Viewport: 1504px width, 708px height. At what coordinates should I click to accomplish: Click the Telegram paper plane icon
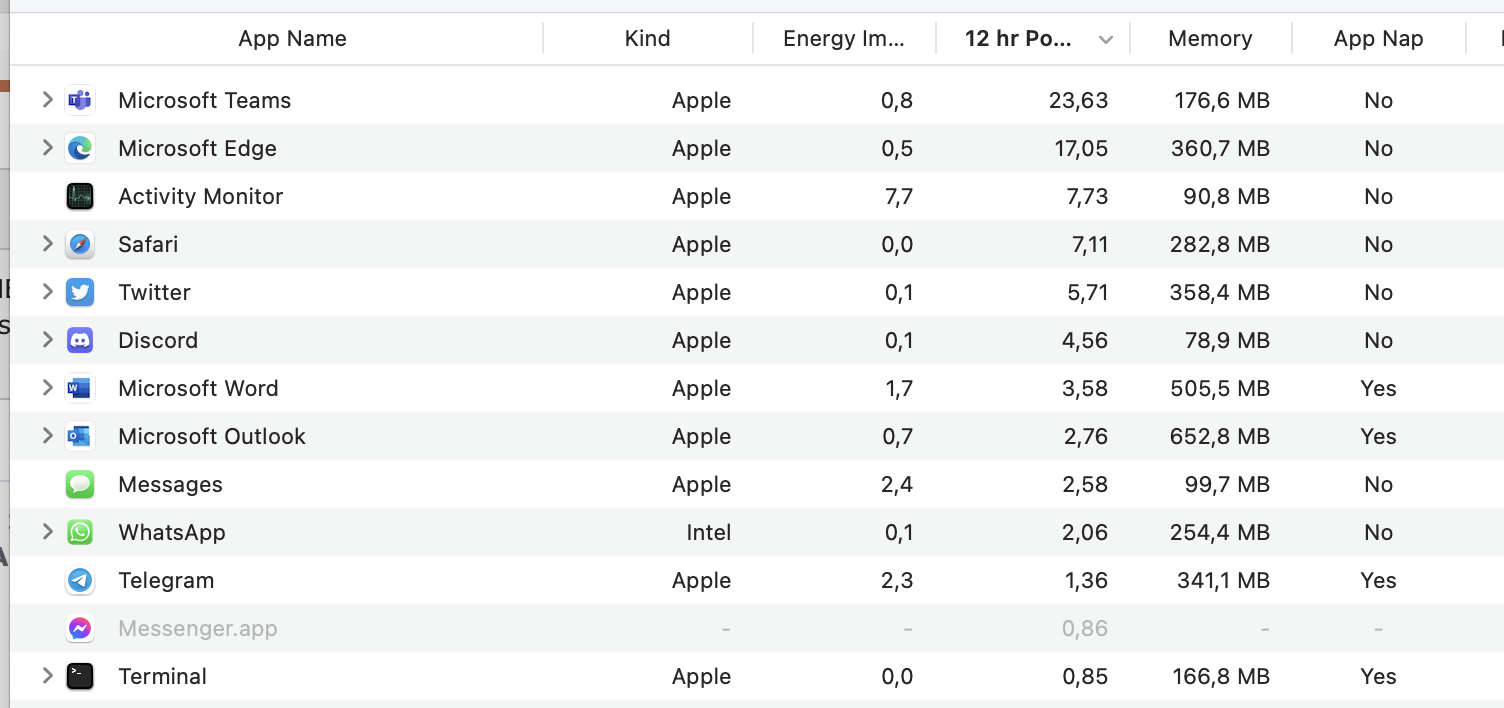[x=80, y=580]
